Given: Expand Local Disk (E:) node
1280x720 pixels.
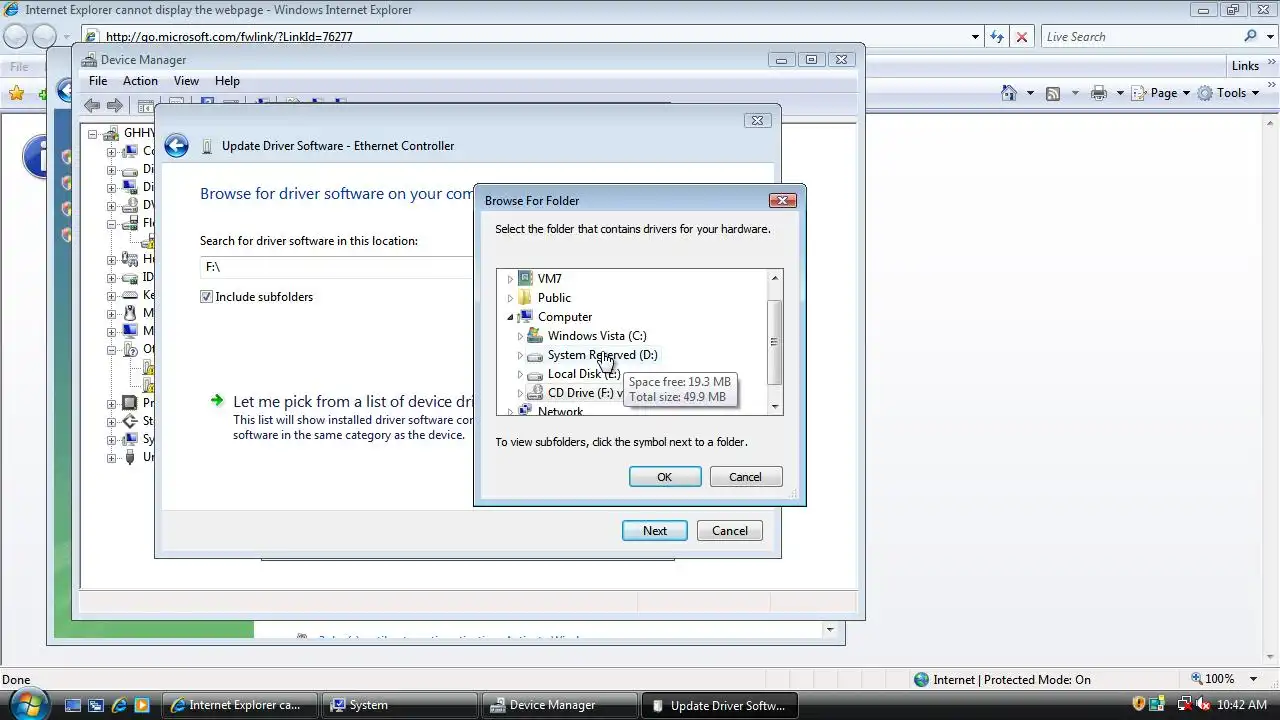Looking at the screenshot, I should 520,374.
